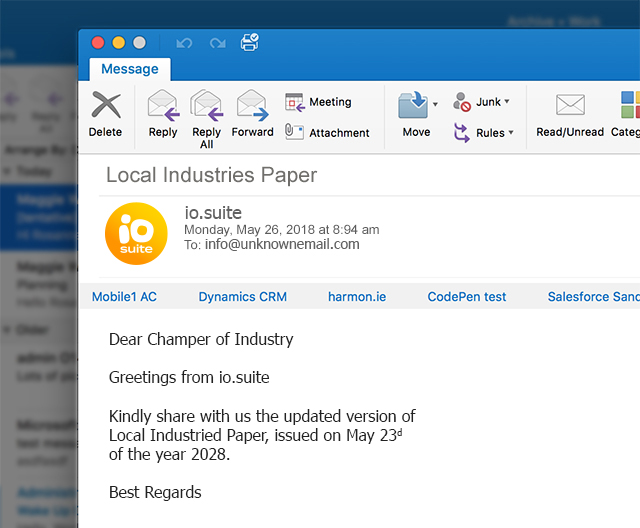Click the line Dear Champer of Industry
The width and height of the screenshot is (640, 528).
click(201, 339)
